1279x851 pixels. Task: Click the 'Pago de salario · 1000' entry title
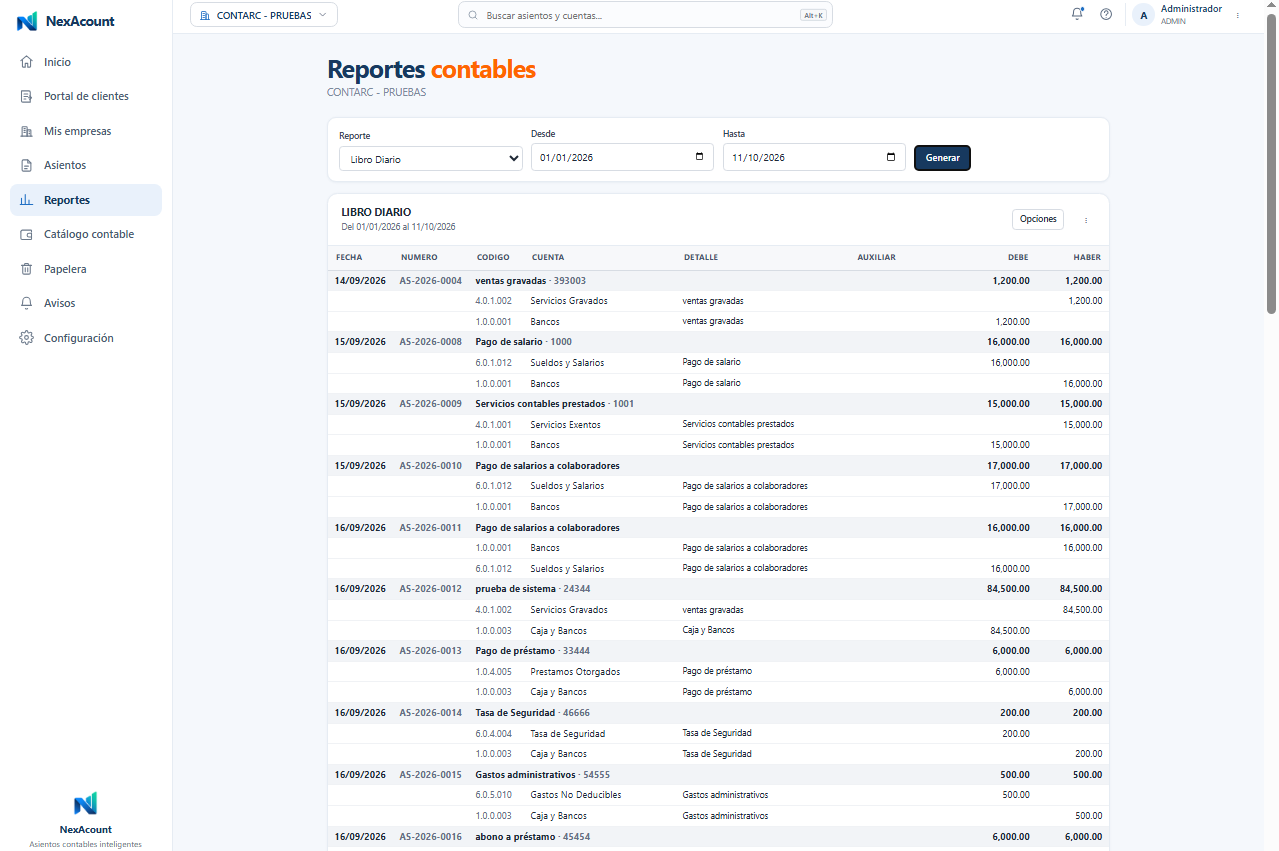[524, 342]
